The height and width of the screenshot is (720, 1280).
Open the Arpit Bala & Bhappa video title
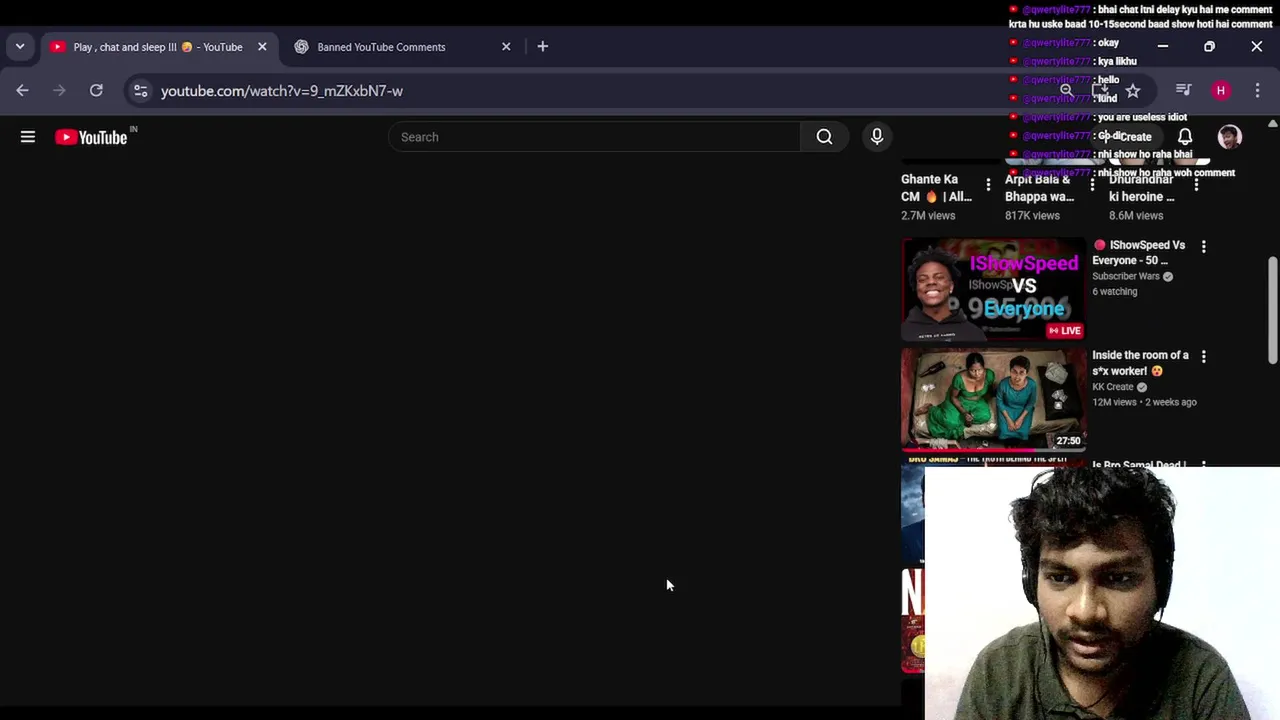click(1040, 188)
